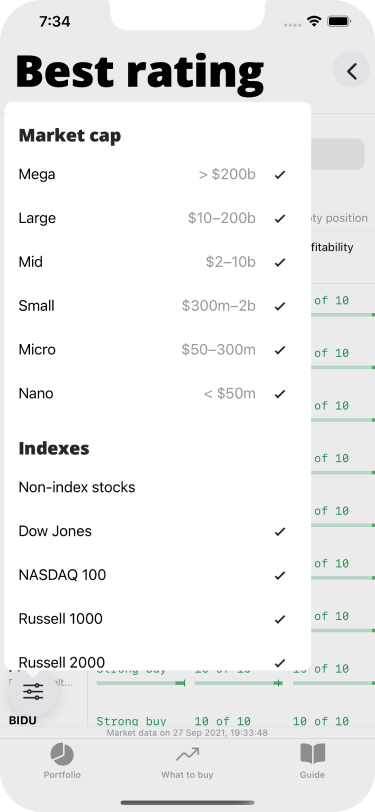Enable the Non-index stocks filter
This screenshot has width=375, height=812.
pyautogui.click(x=160, y=487)
